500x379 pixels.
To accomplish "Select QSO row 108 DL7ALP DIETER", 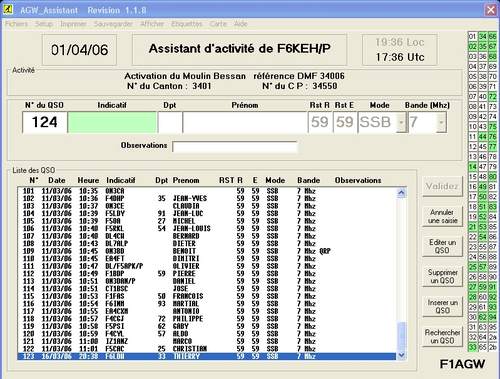I will pos(207,244).
